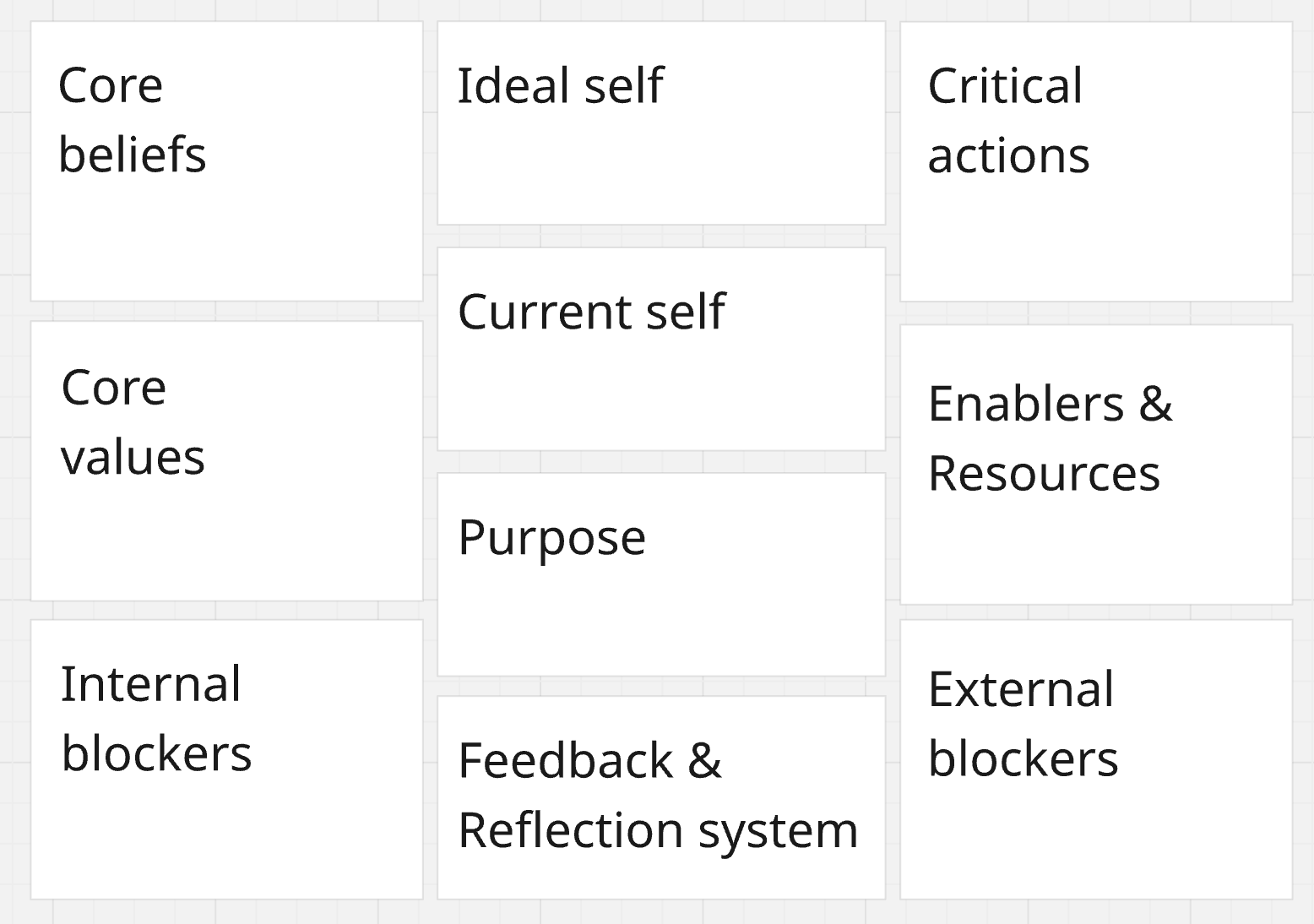The width and height of the screenshot is (1314, 924).
Task: Click the Current self card
Action: pos(661,349)
